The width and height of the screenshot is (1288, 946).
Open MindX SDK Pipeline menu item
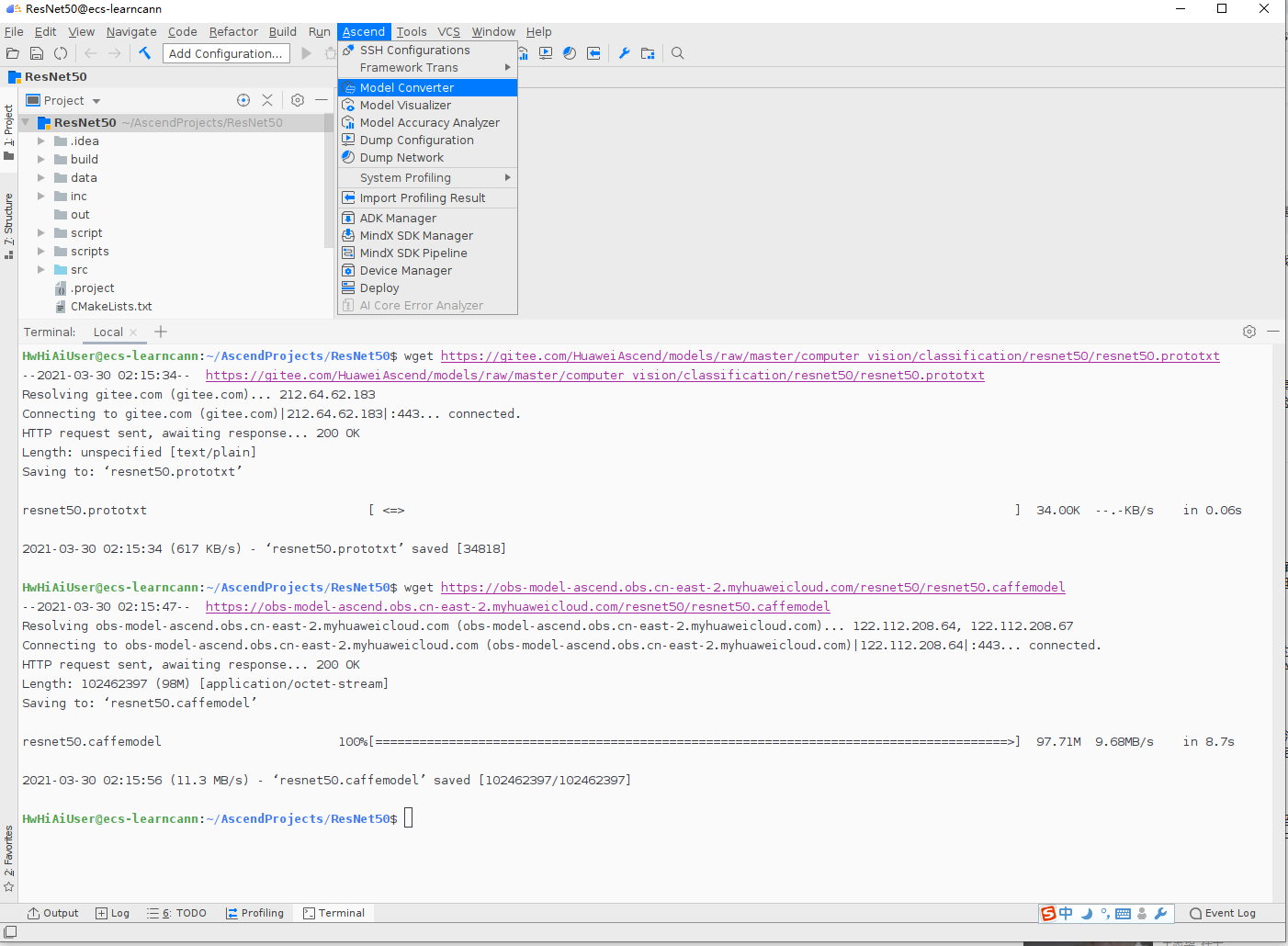coord(427,253)
